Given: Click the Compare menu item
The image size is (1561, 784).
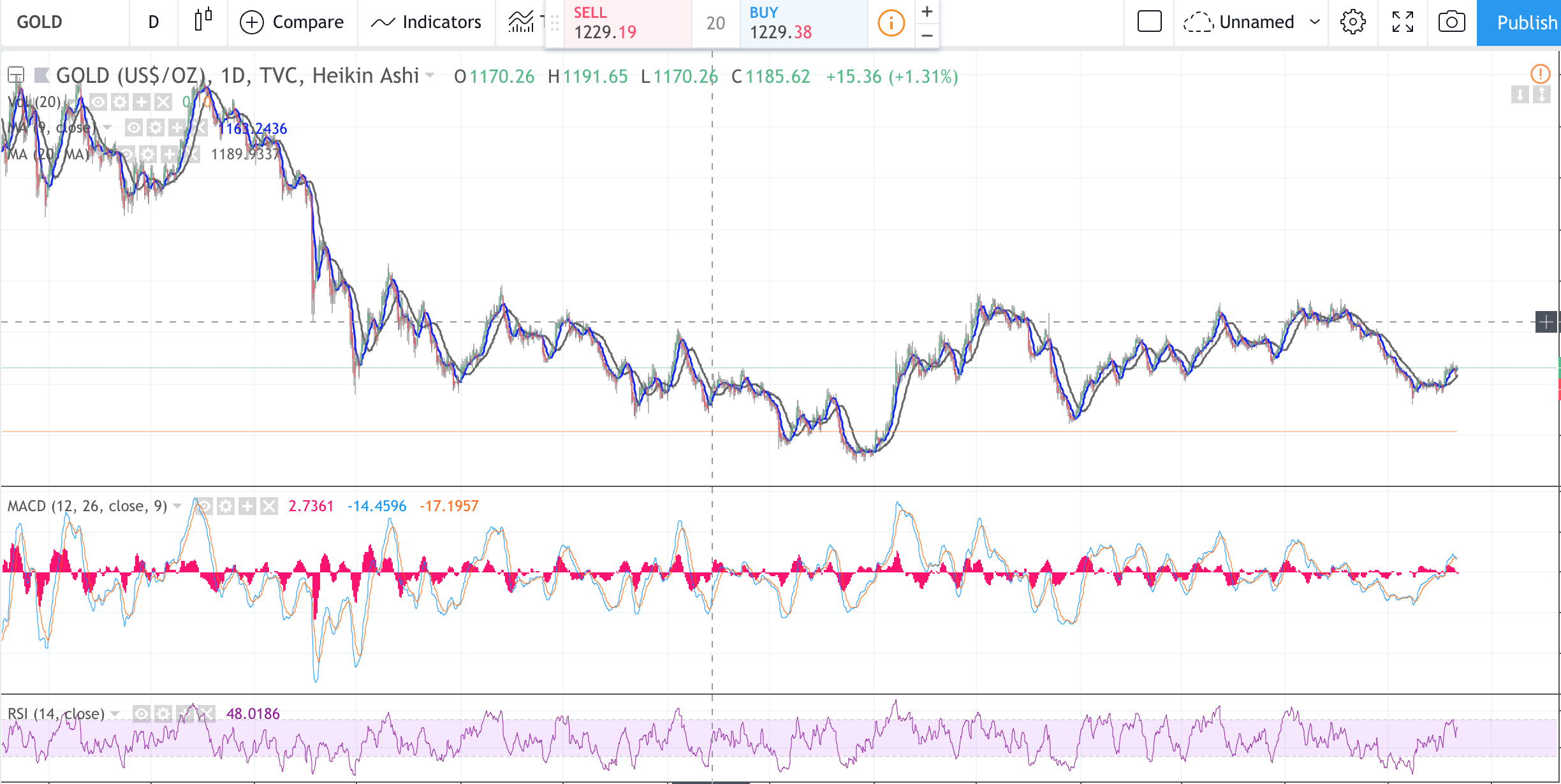Looking at the screenshot, I should pos(291,22).
